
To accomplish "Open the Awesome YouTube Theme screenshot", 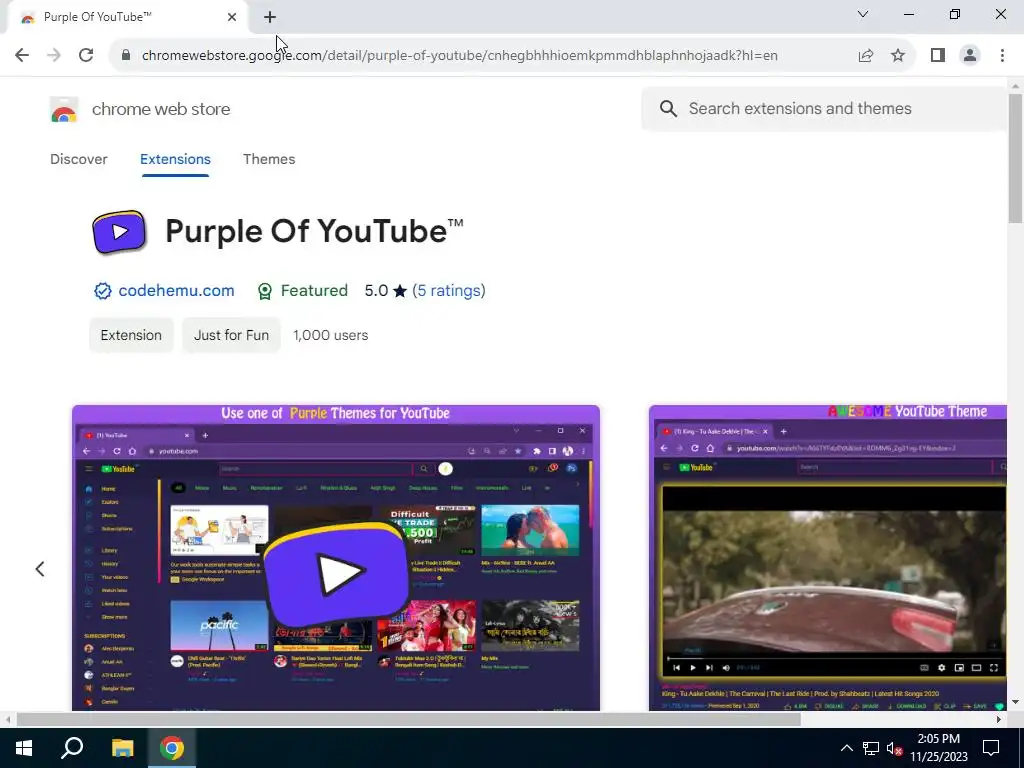I will pos(827,557).
